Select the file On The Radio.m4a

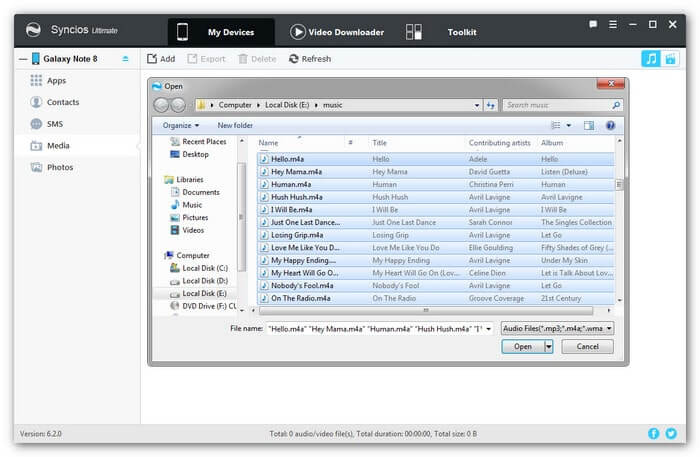(x=436, y=298)
